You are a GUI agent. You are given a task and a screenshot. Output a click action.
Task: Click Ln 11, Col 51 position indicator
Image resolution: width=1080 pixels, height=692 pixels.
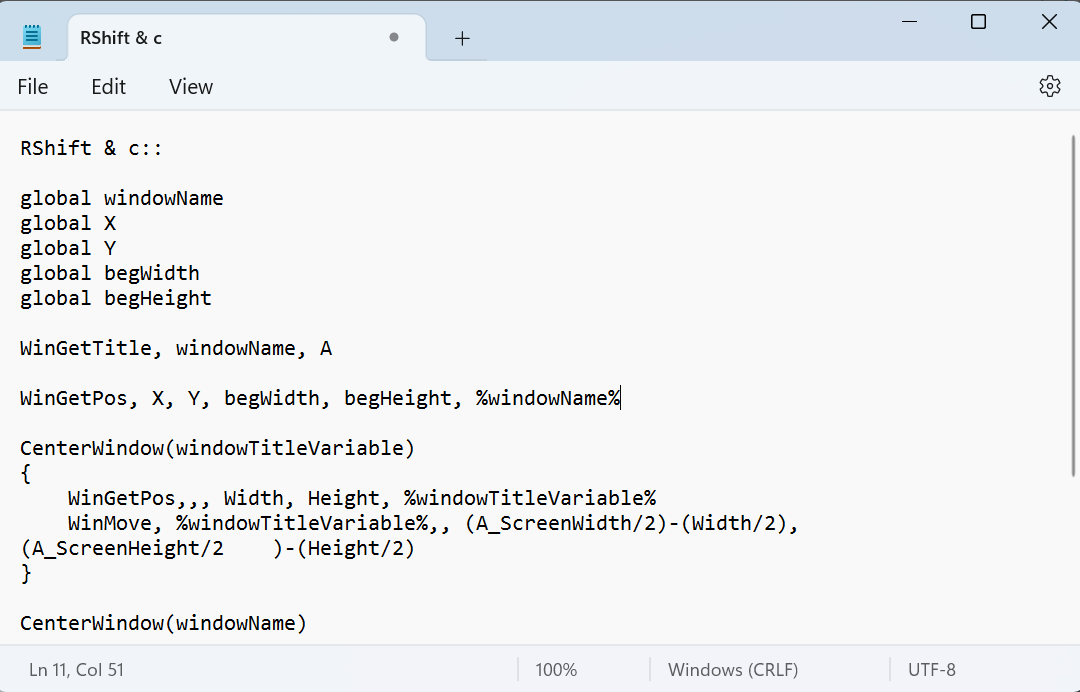(x=77, y=670)
